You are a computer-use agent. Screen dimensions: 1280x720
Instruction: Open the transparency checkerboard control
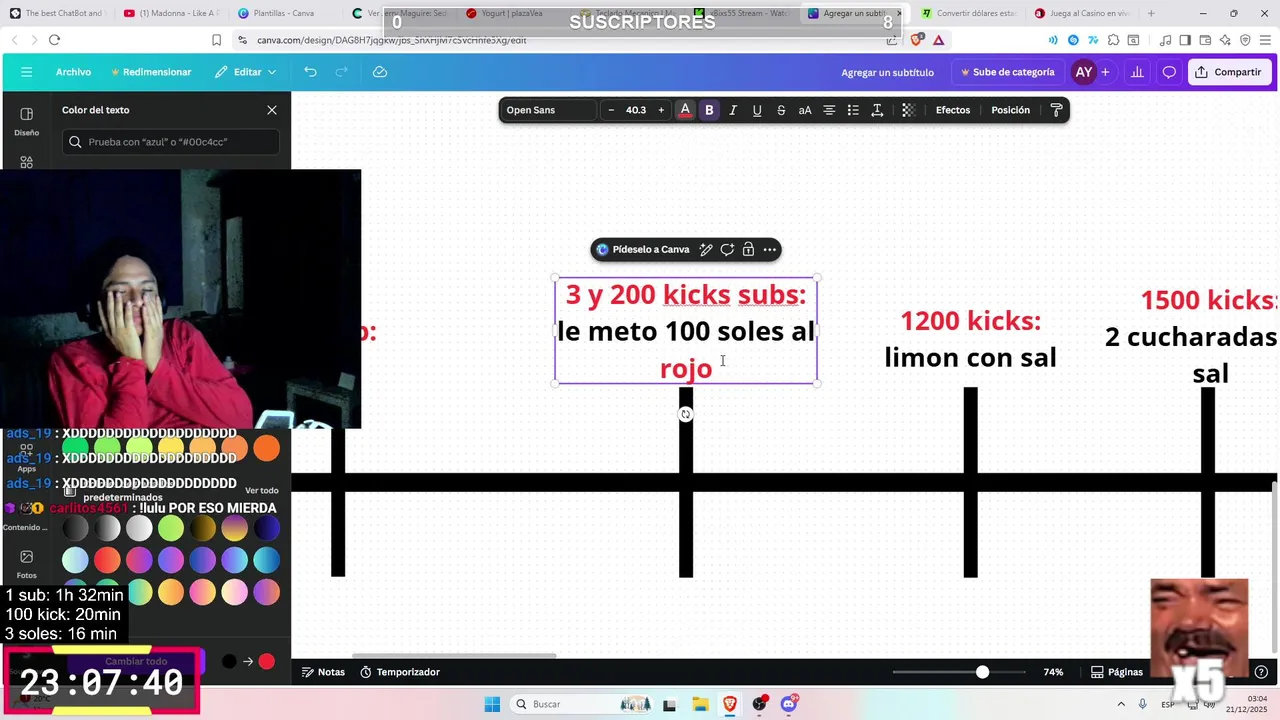908,110
